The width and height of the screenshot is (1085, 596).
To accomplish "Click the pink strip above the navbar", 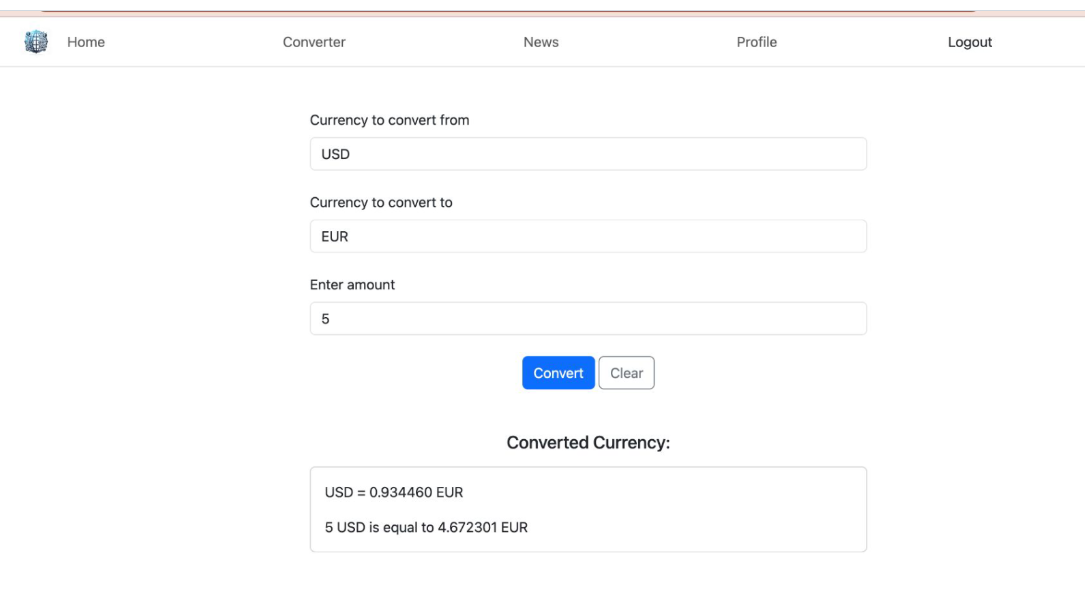I will tap(540, 14).
